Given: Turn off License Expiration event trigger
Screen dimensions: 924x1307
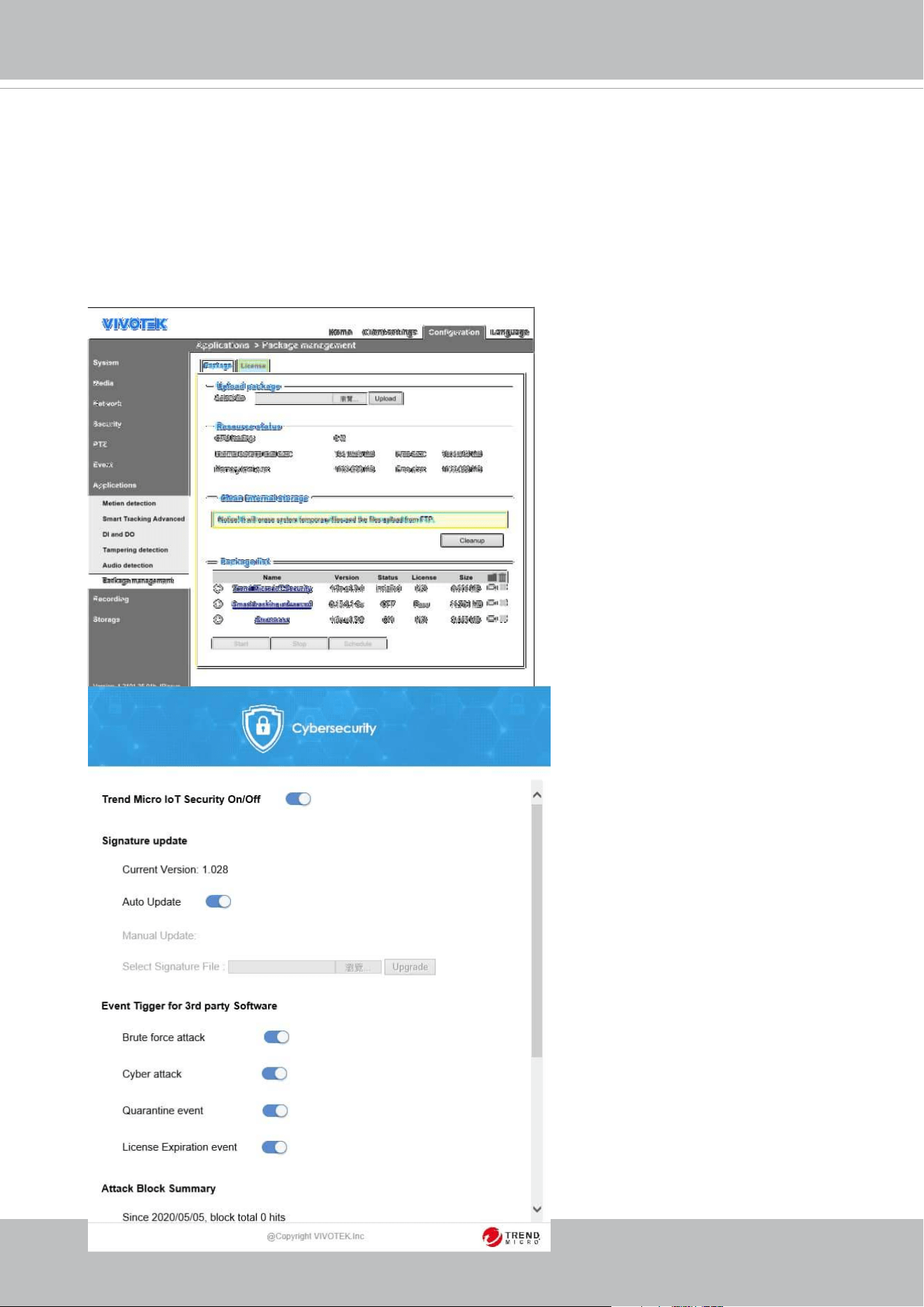Looking at the screenshot, I should (x=274, y=1146).
